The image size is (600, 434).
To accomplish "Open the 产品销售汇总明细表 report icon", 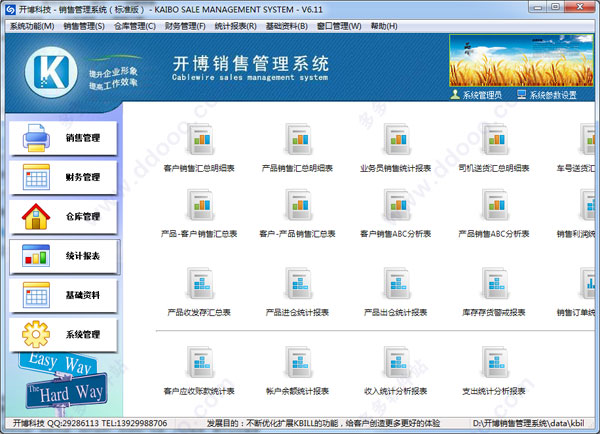I will pyautogui.click(x=298, y=139).
